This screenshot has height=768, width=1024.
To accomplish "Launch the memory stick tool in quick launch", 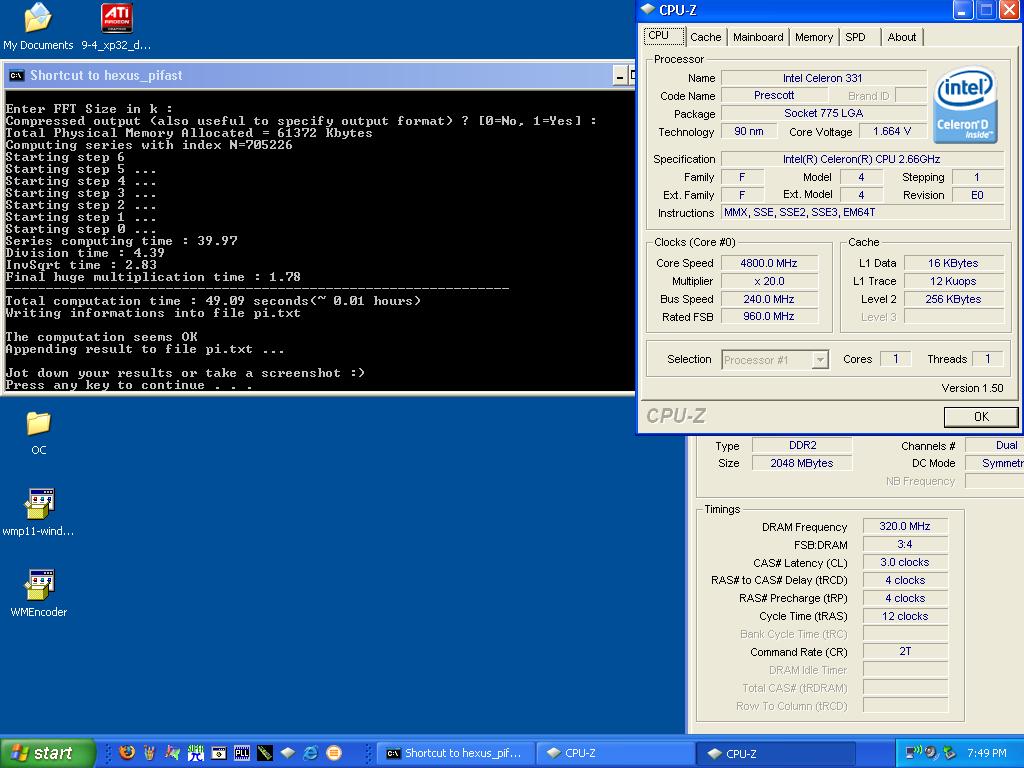I will (264, 752).
